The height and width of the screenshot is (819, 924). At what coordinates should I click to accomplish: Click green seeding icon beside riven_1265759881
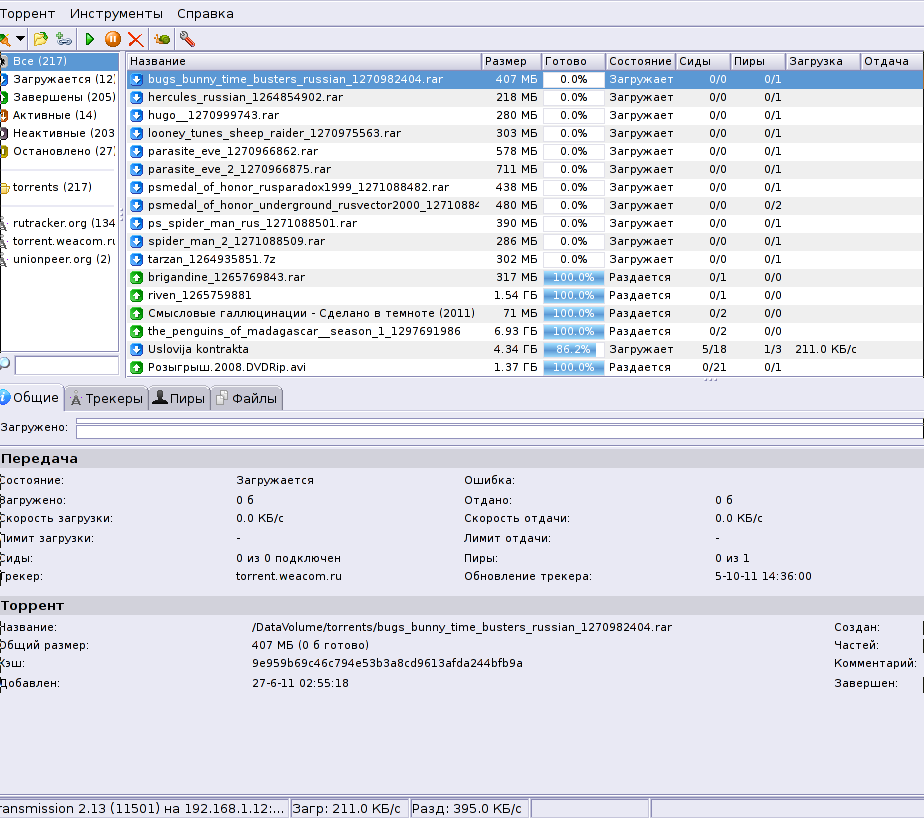(137, 295)
